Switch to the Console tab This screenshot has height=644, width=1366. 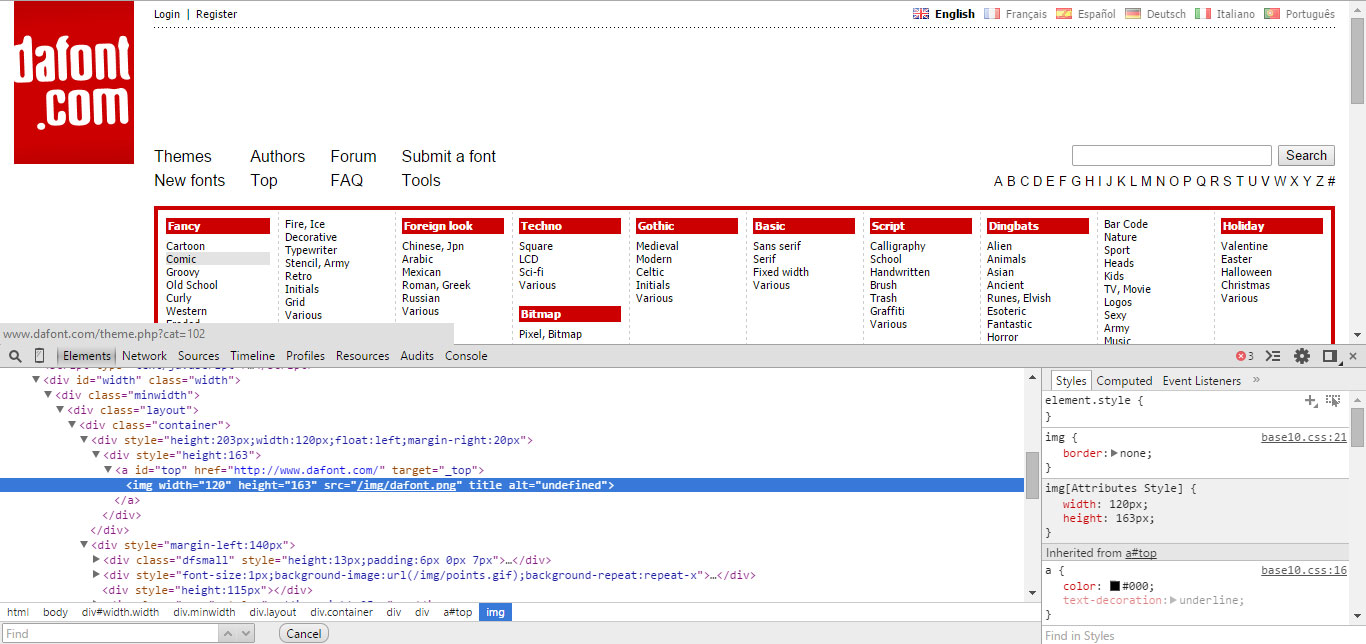(x=466, y=356)
